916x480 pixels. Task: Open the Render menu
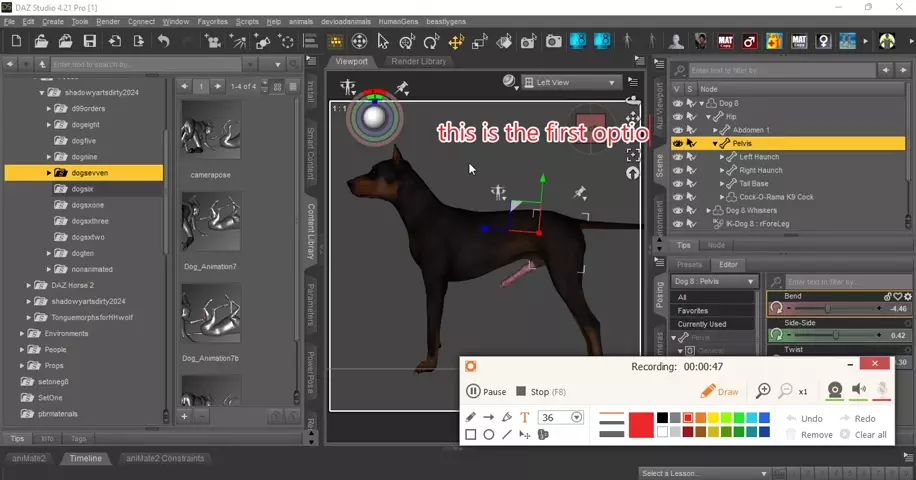click(107, 21)
